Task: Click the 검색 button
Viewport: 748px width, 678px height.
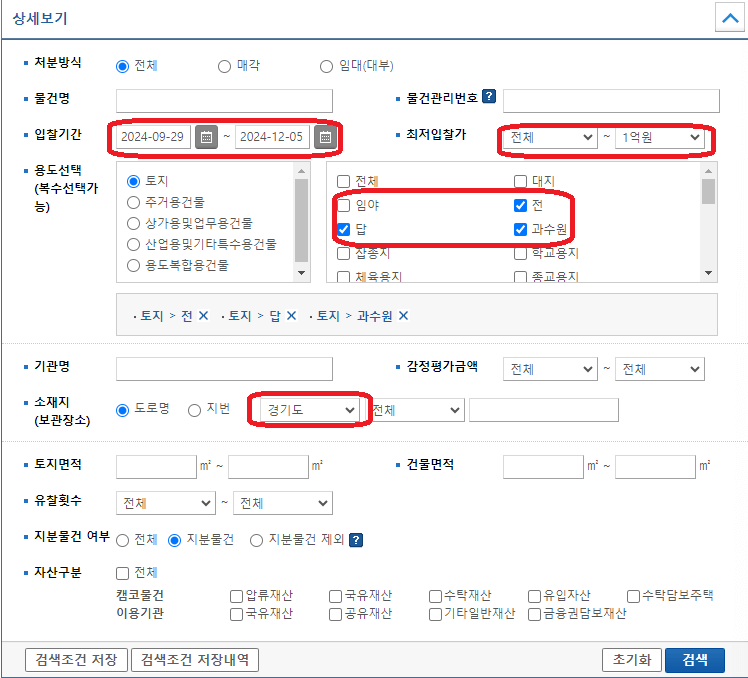Action: (695, 660)
